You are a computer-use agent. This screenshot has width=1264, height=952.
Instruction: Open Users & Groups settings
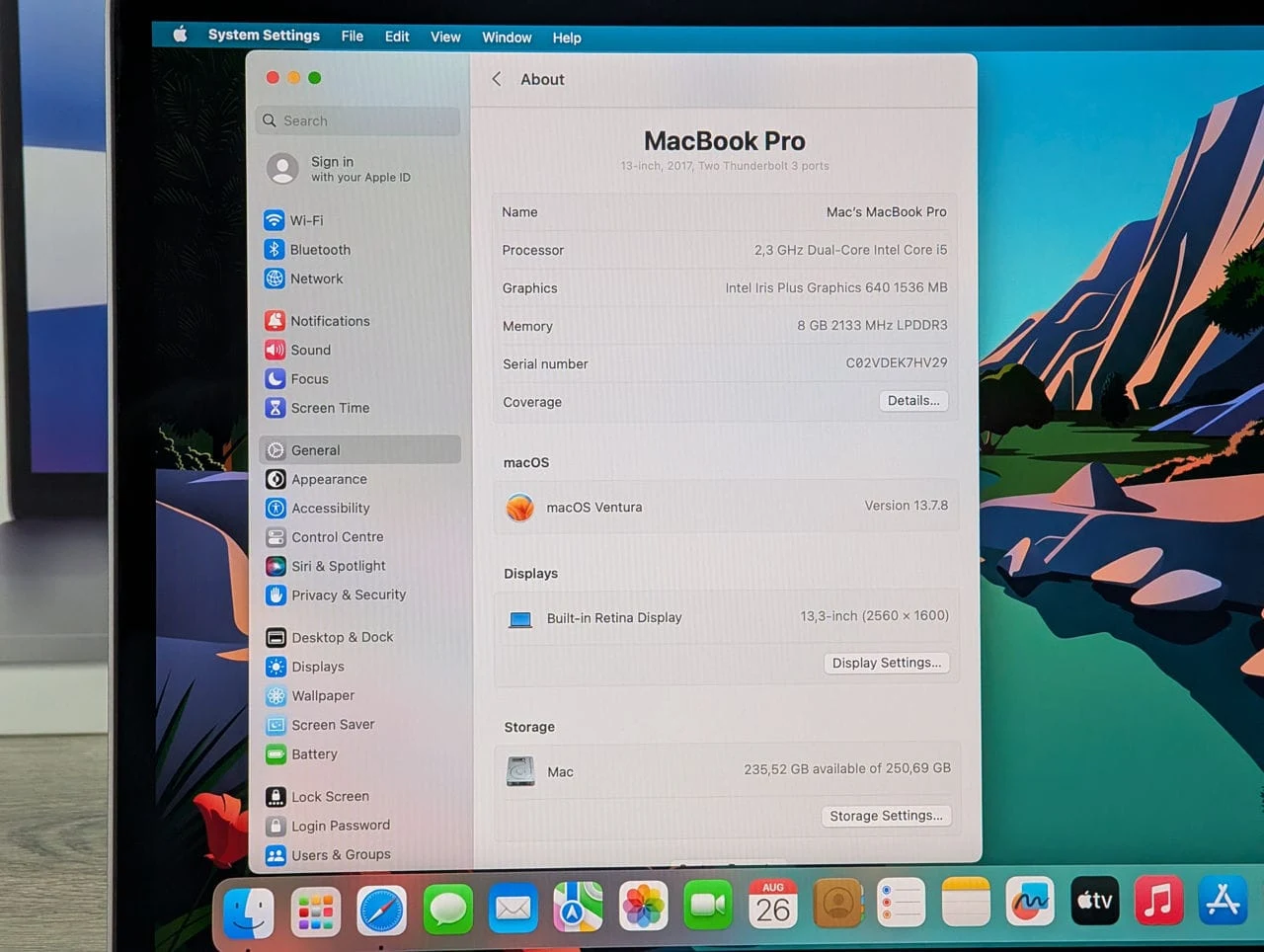coord(328,854)
